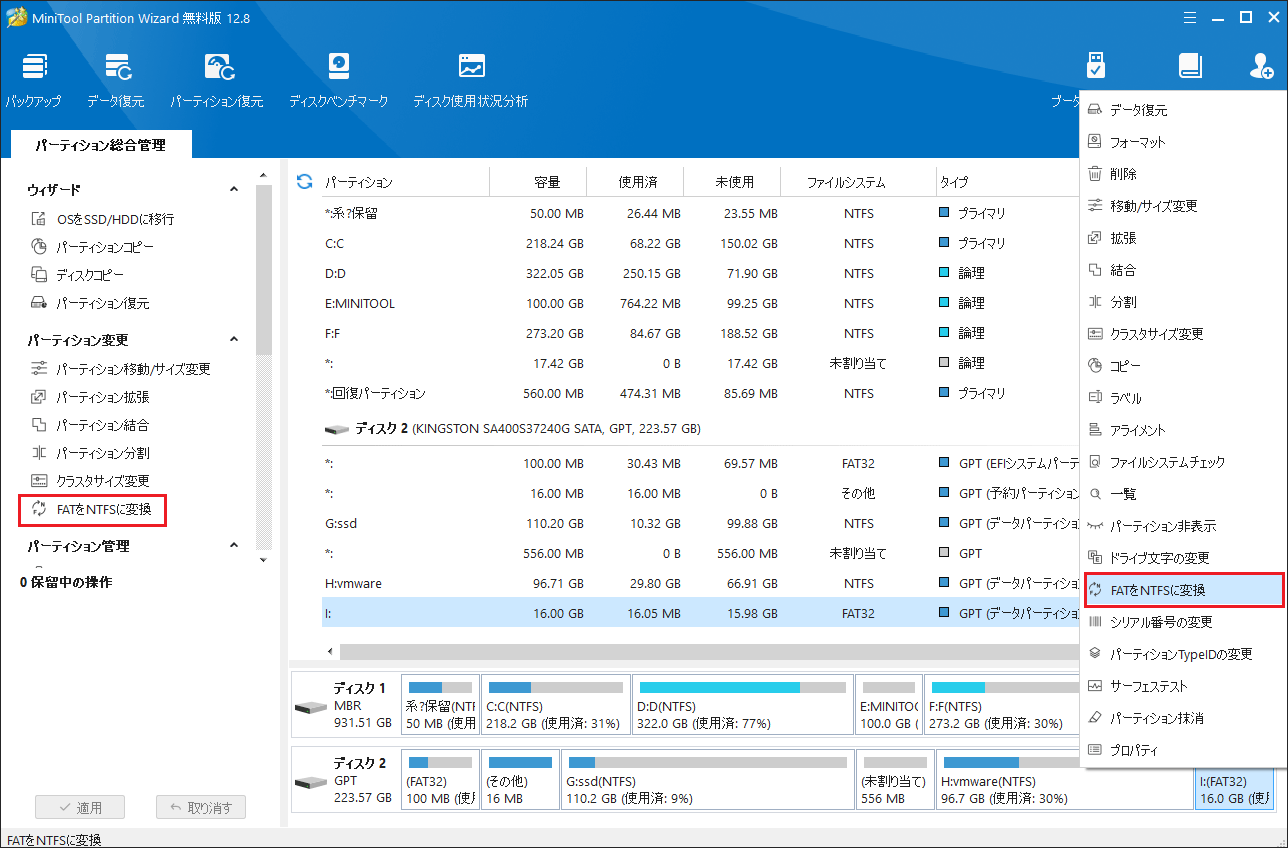
Task: Select データ復元 in context menu
Action: coord(1183,110)
